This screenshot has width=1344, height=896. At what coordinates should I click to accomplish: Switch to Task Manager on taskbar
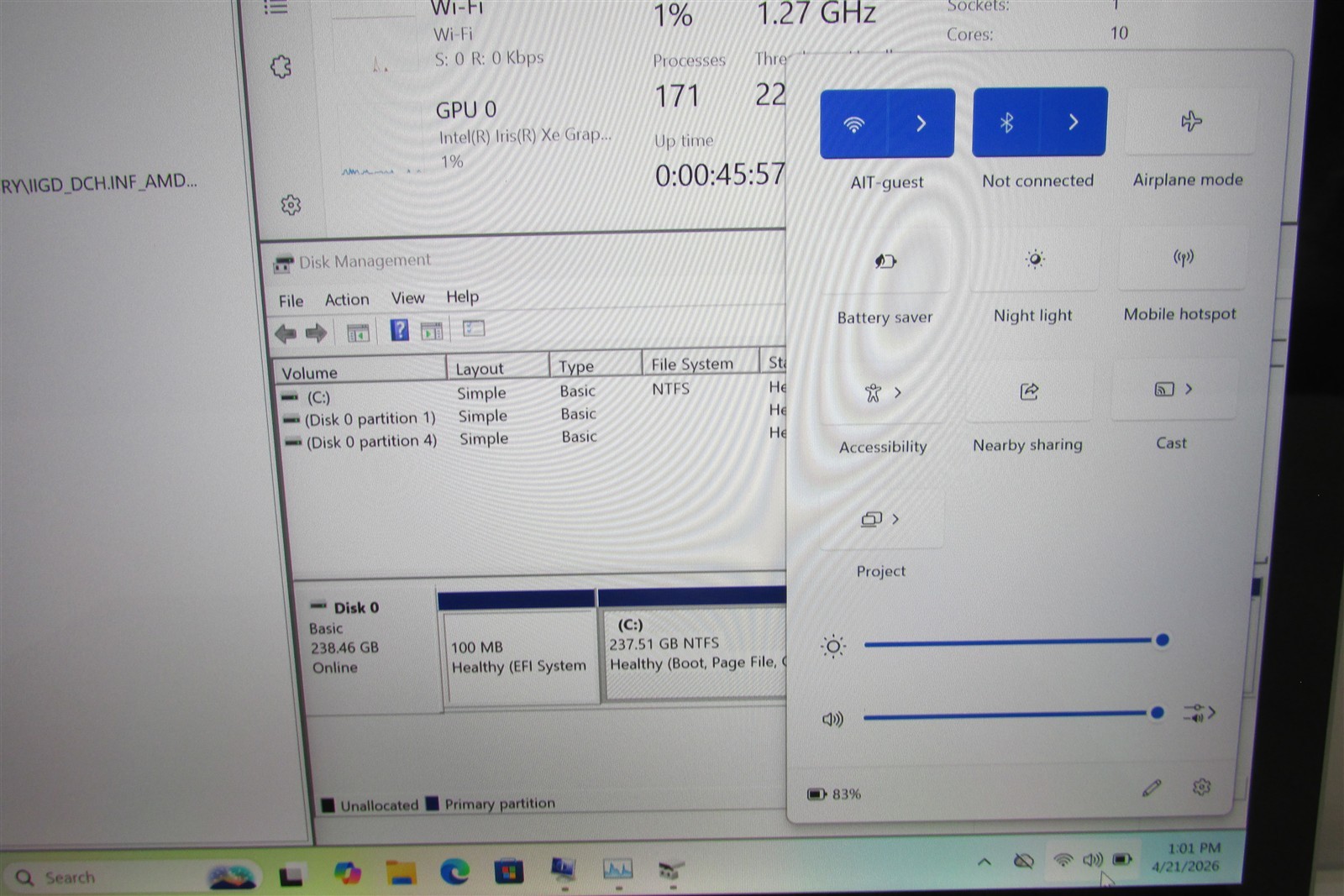[617, 869]
